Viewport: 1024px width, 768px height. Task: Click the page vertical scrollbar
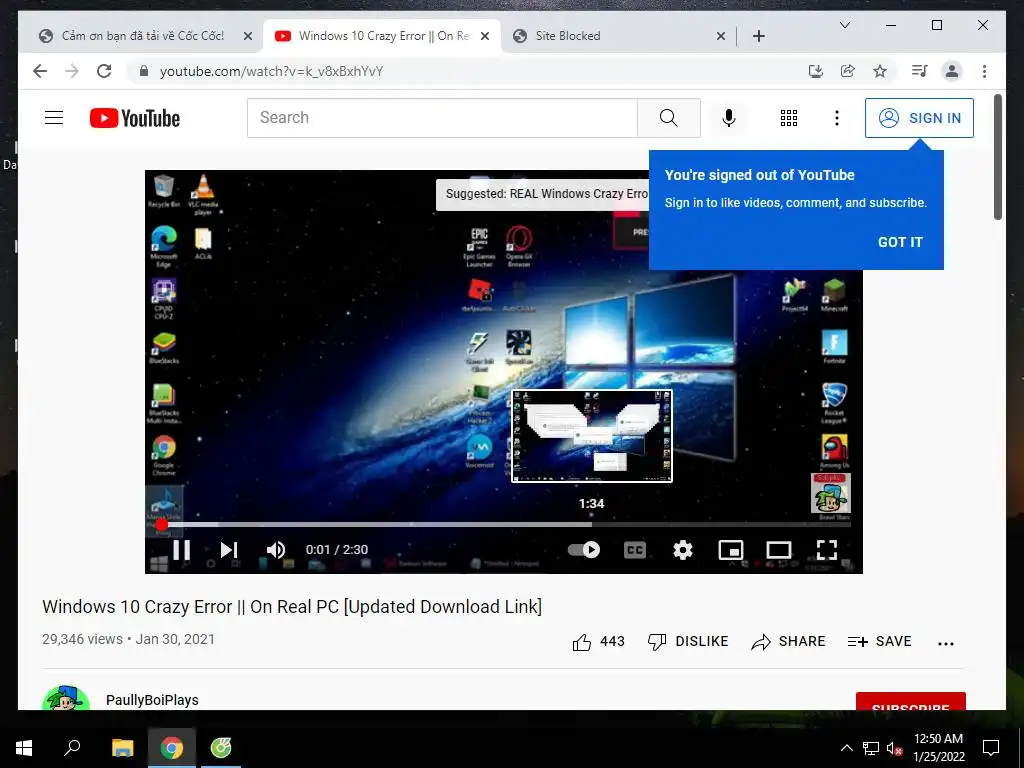997,157
